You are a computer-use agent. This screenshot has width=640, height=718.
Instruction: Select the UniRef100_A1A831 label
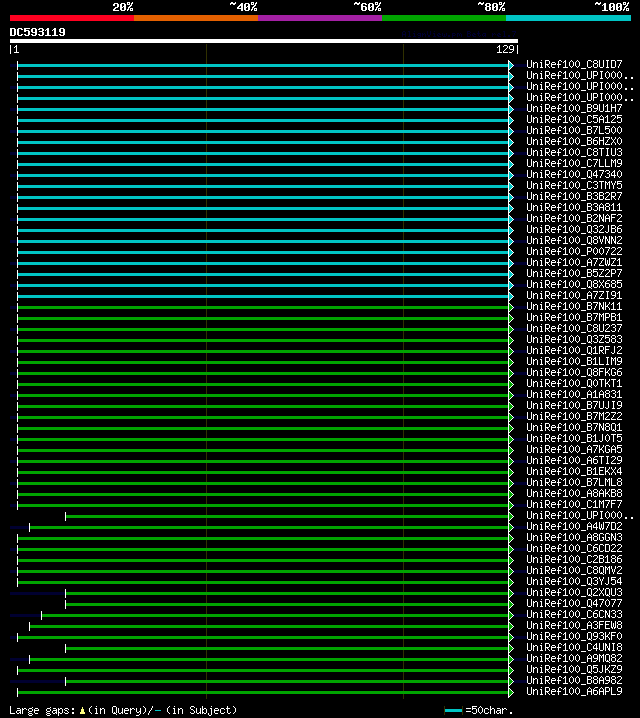[574, 394]
